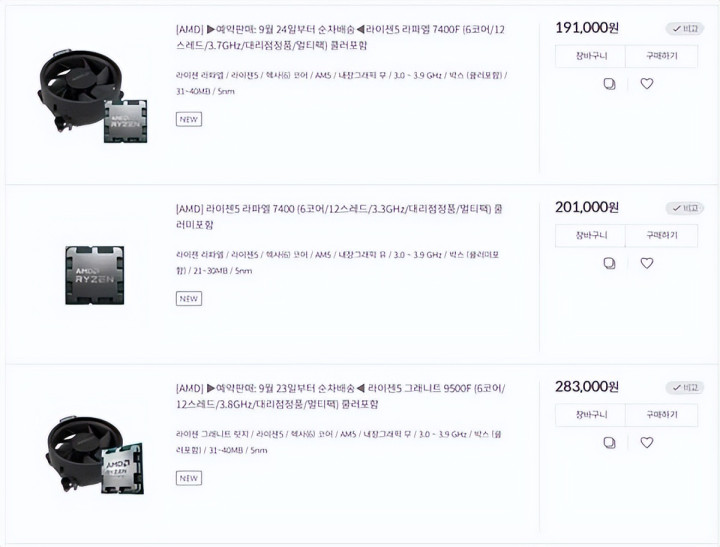
Task: Open the Ryzen 7400F product title link
Action: click(x=340, y=38)
